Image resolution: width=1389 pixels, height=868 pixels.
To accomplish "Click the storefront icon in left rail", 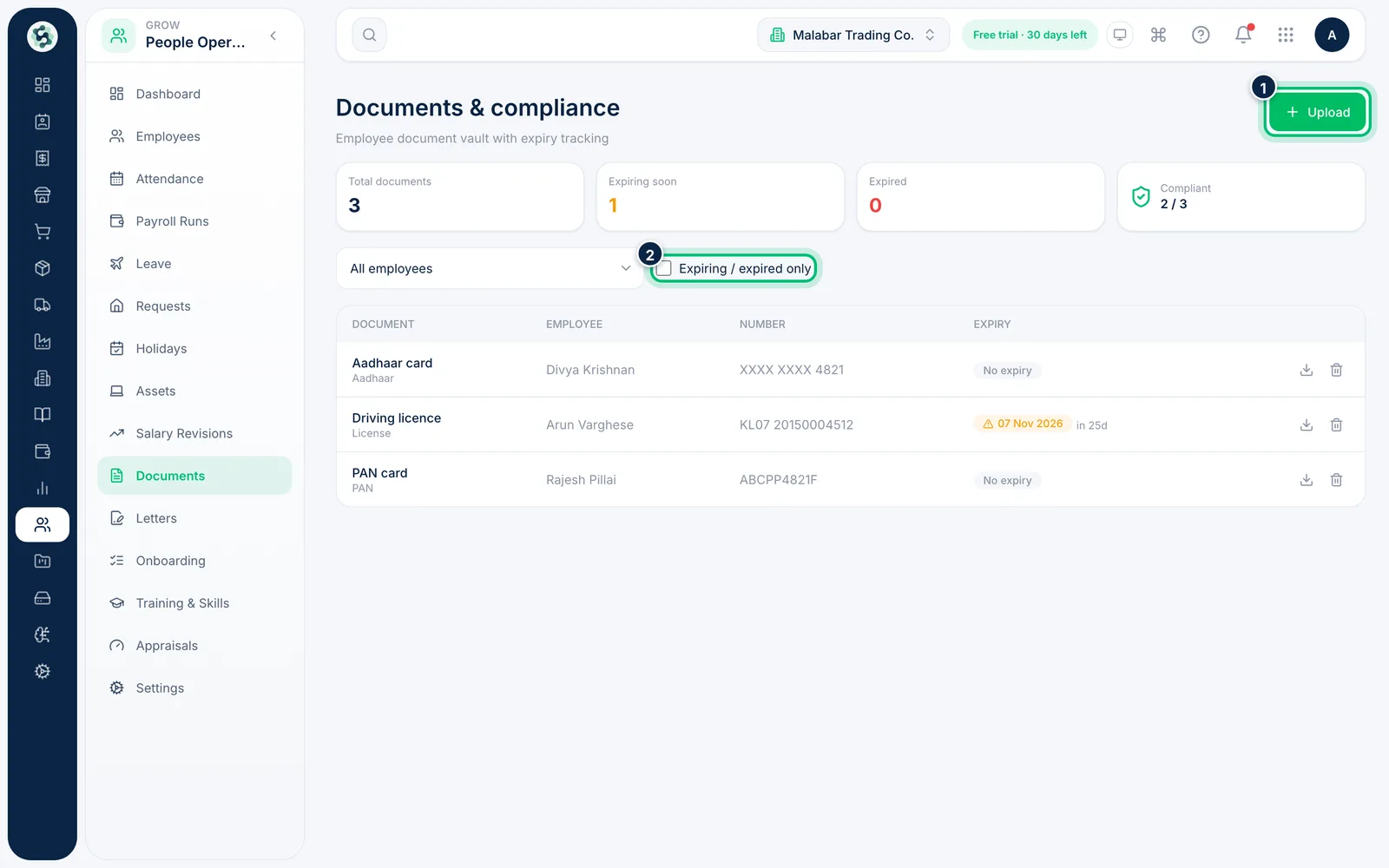I will click(x=42, y=194).
